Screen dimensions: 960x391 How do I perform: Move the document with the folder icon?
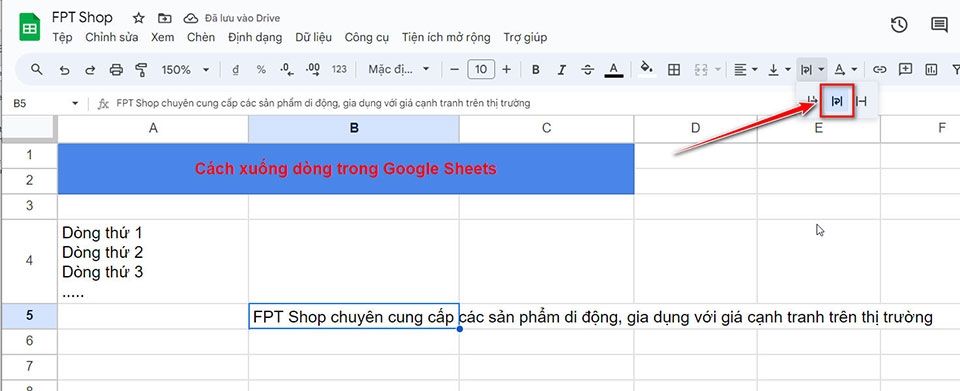tap(165, 18)
